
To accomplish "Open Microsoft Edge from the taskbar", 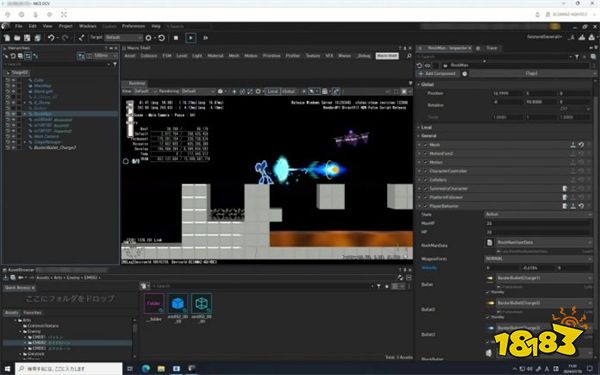I will [x=146, y=369].
